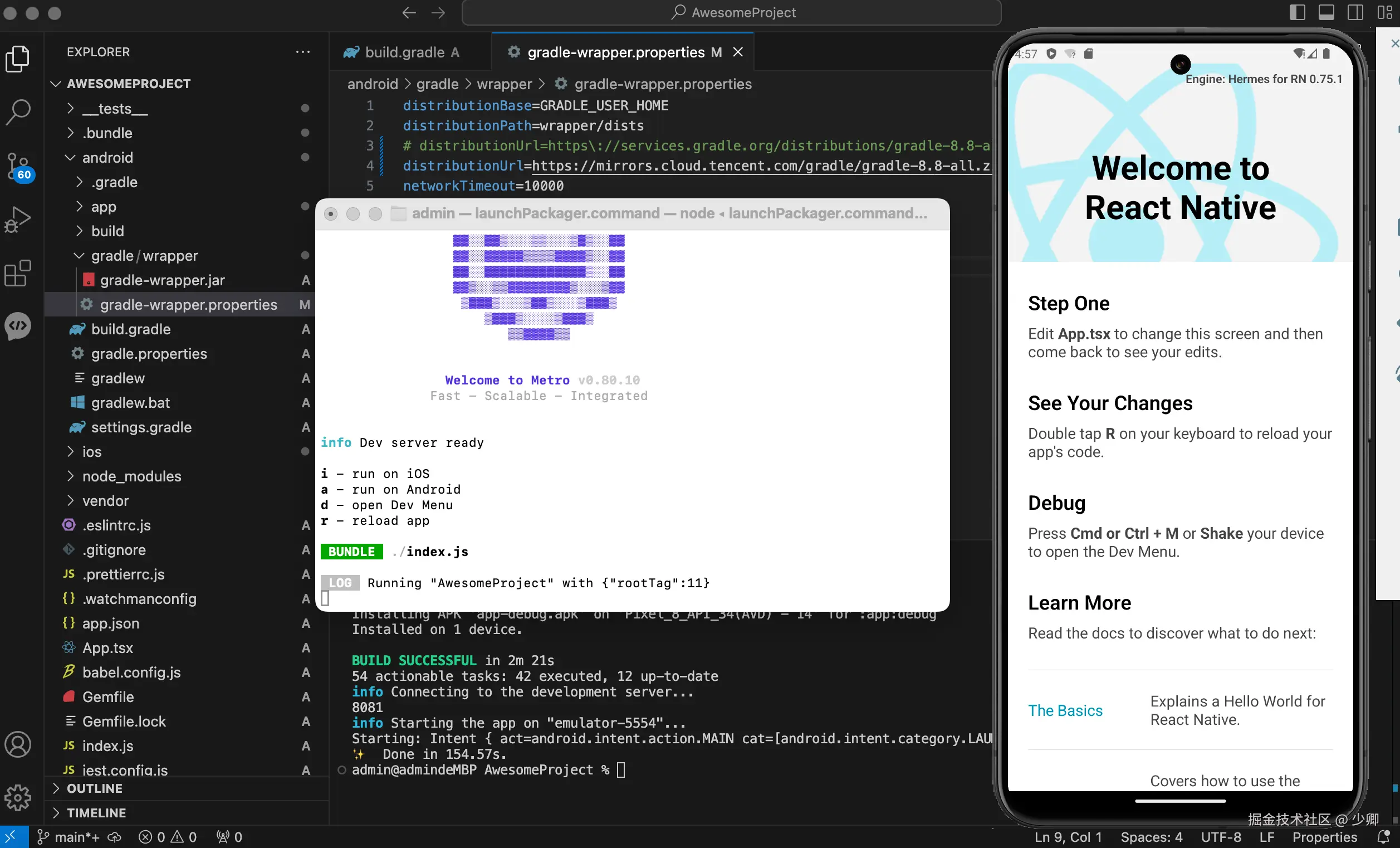Screen dimensions: 1400x848
Task: Open the Run and Debug view
Action: coord(18,220)
